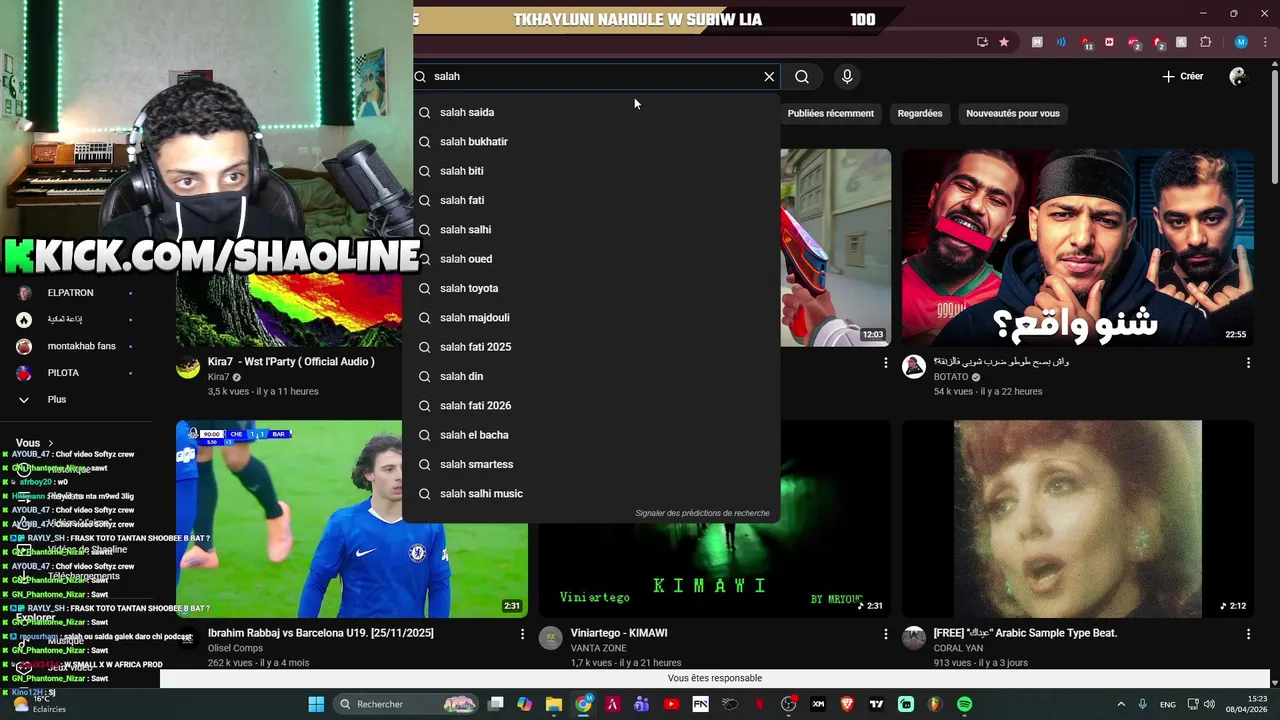Image resolution: width=1280 pixels, height=720 pixels.
Task: Open FL Studio from the taskbar
Action: tap(934, 704)
